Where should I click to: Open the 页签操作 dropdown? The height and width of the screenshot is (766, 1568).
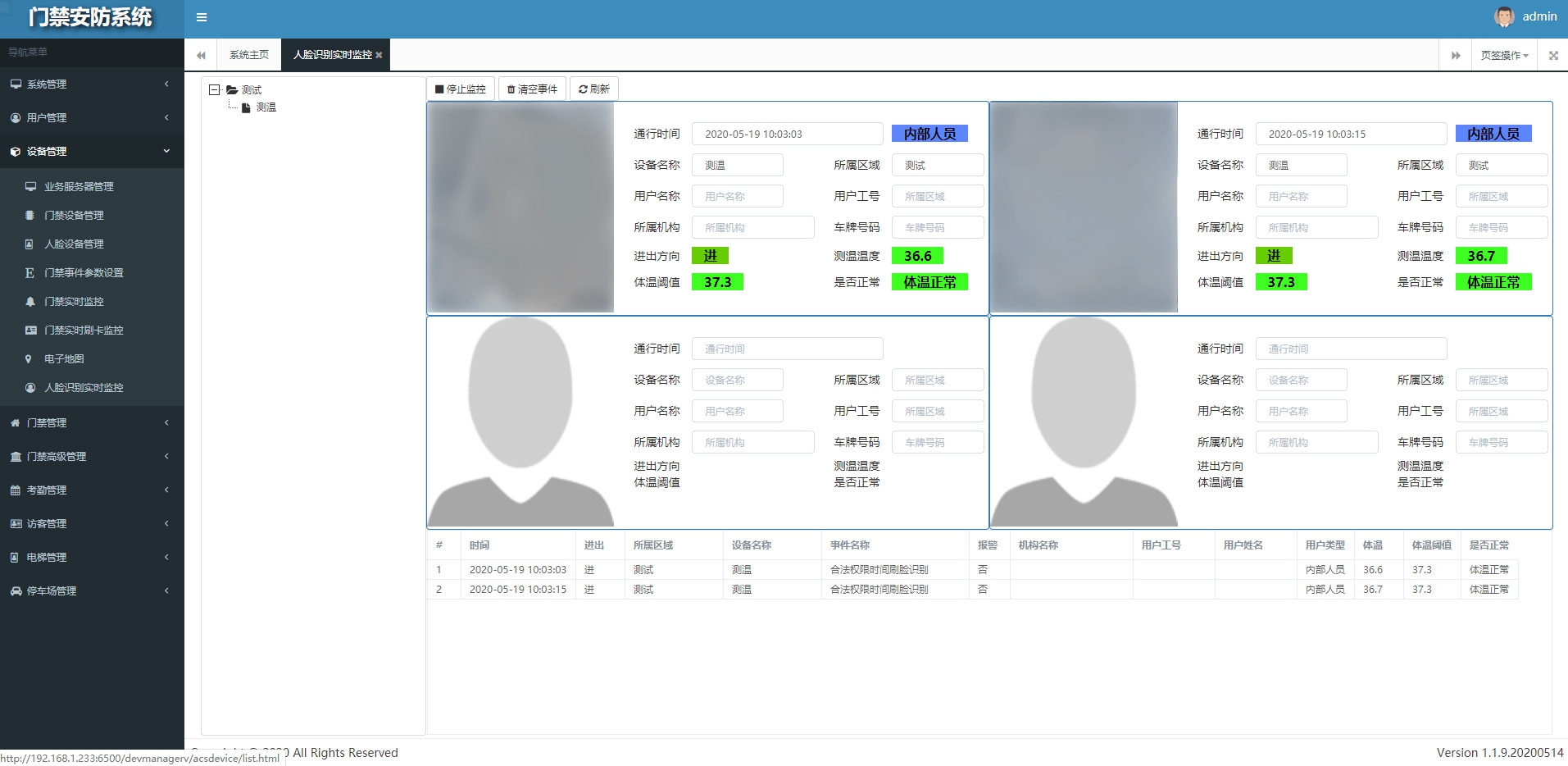pyautogui.click(x=1503, y=56)
